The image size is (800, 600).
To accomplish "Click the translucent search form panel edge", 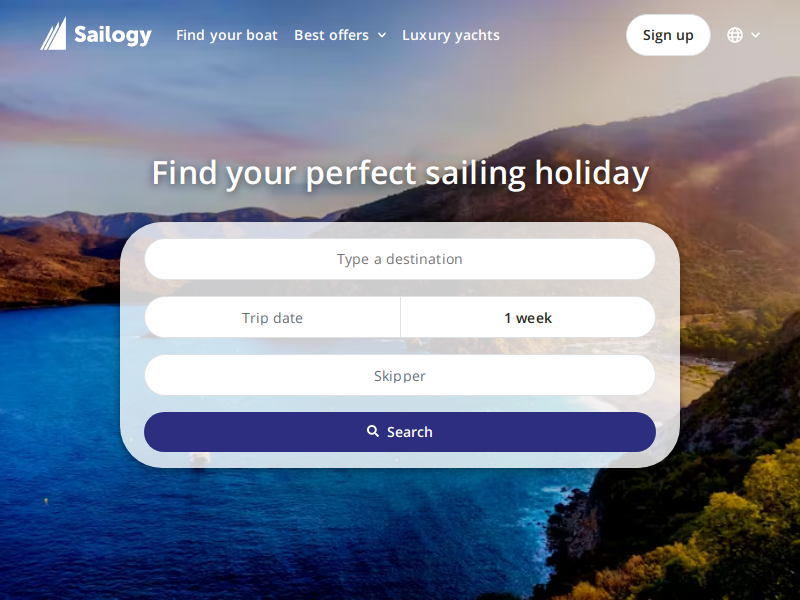I will pos(133,347).
